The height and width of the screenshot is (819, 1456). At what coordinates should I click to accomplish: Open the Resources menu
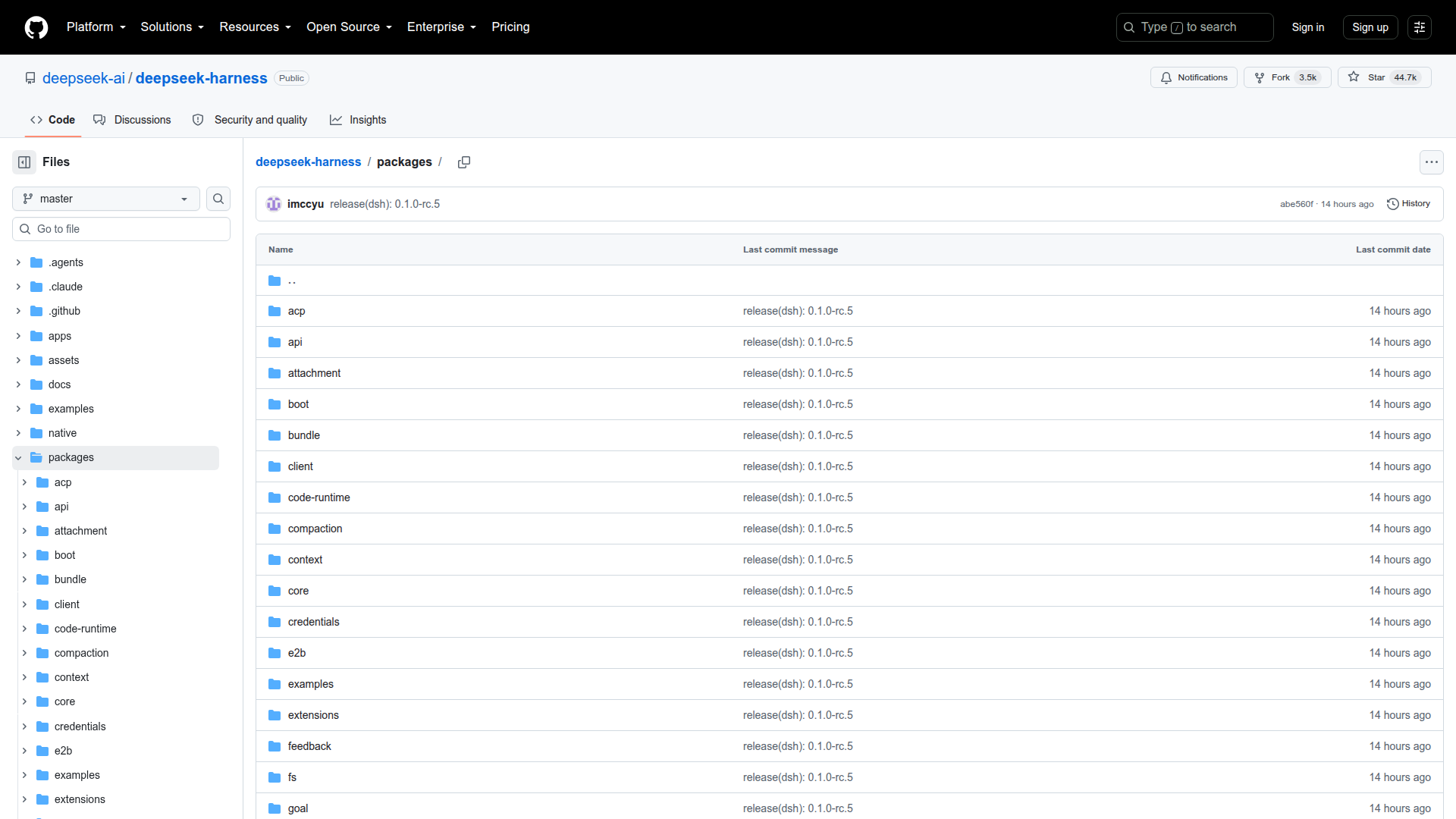pyautogui.click(x=256, y=27)
